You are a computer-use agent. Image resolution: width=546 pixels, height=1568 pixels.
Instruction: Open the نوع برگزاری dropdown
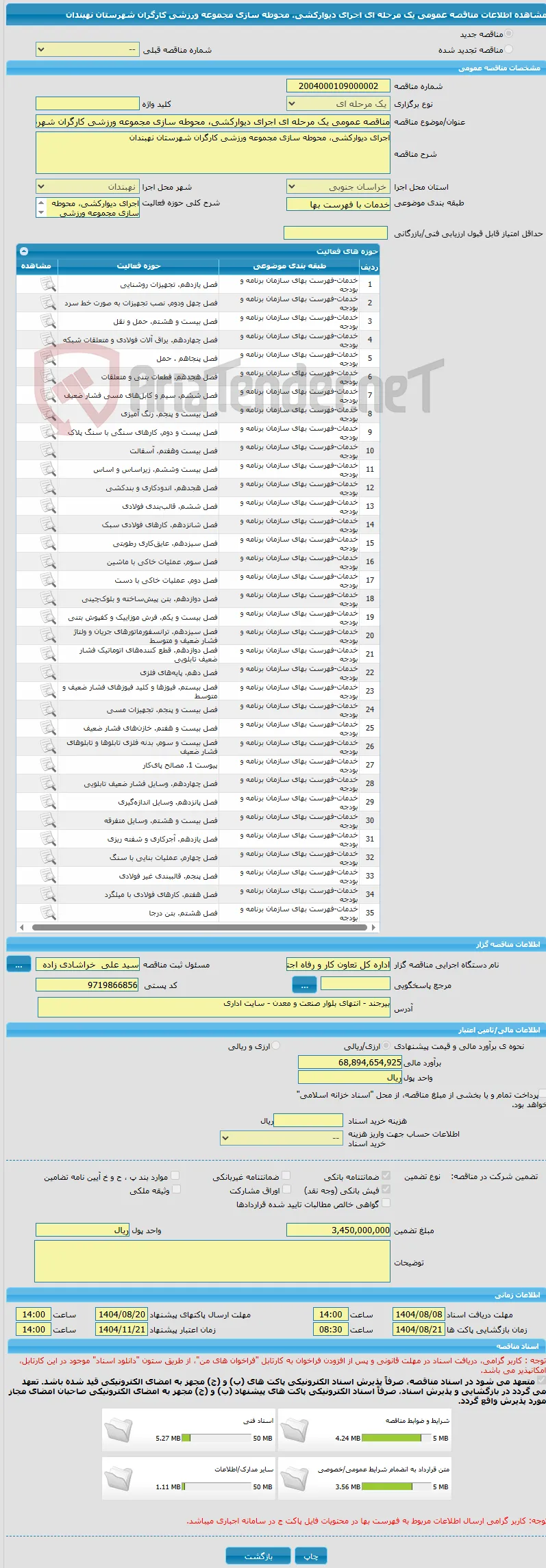coord(338,104)
